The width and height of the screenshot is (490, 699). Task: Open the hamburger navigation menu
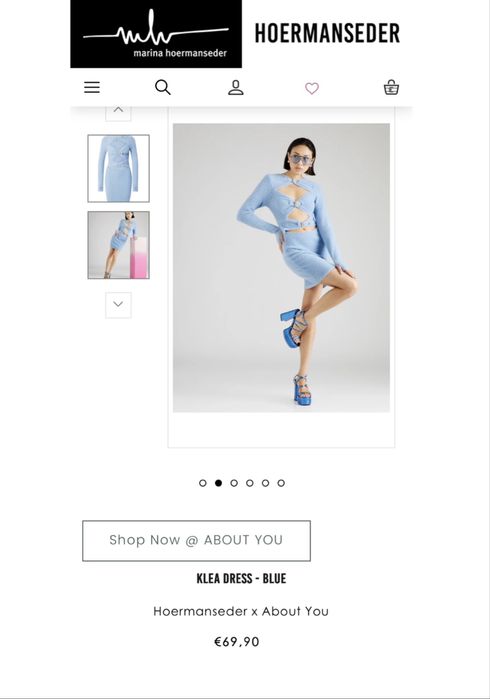[x=92, y=87]
